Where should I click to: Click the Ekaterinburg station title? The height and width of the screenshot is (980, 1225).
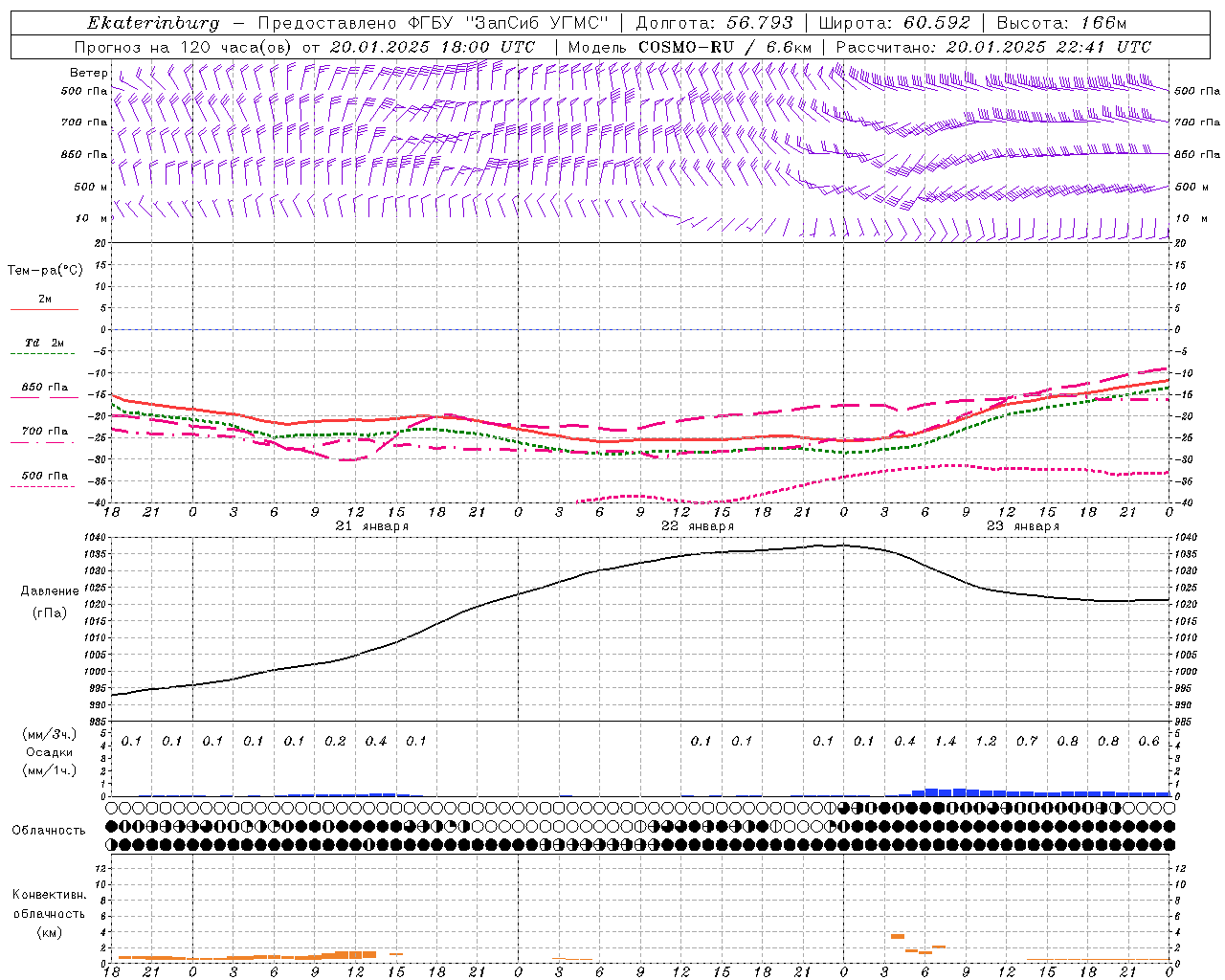pos(153,23)
